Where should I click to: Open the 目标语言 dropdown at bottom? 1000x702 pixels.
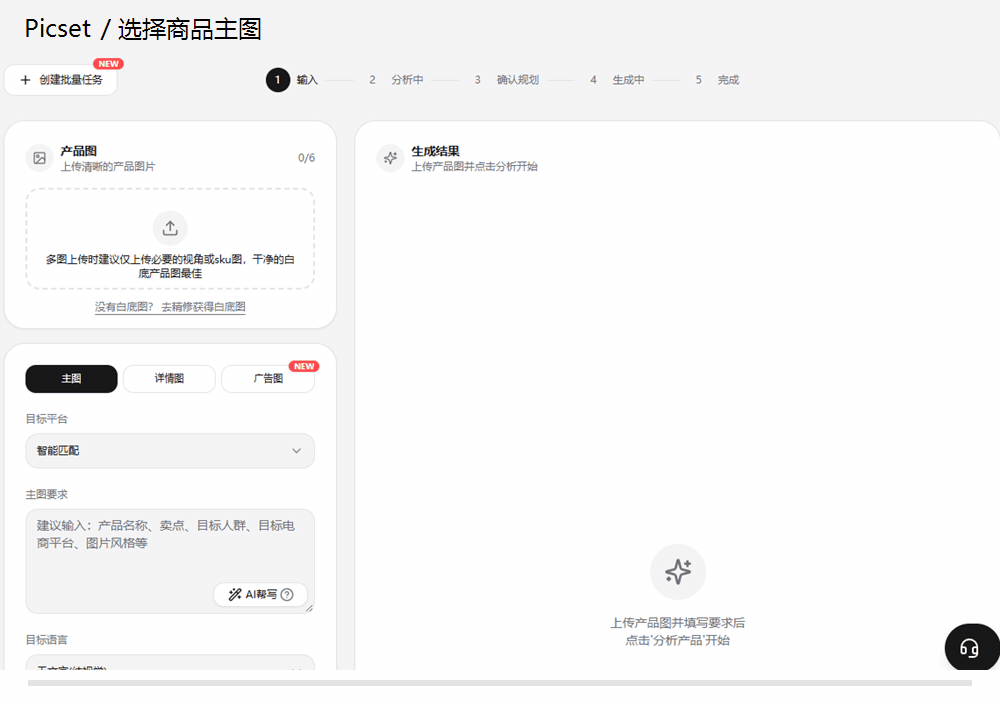point(170,662)
